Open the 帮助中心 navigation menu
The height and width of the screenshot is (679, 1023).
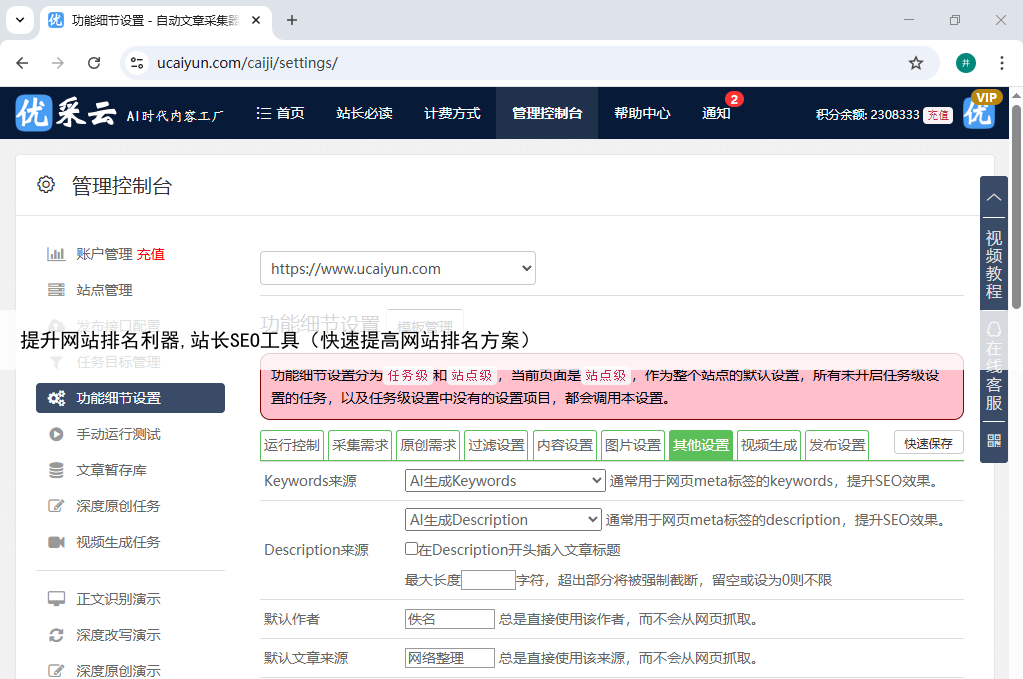(642, 113)
